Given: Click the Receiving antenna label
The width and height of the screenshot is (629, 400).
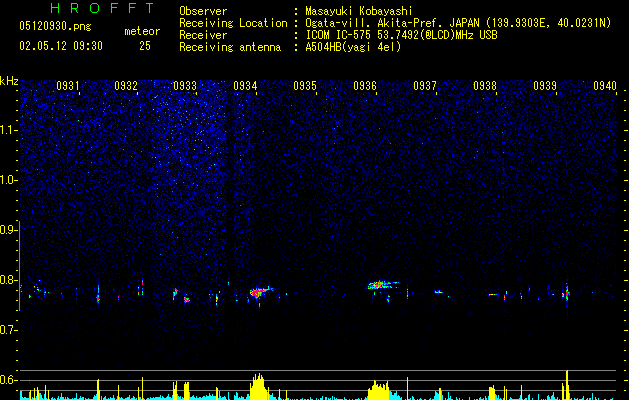Looking at the screenshot, I should (x=230, y=47).
